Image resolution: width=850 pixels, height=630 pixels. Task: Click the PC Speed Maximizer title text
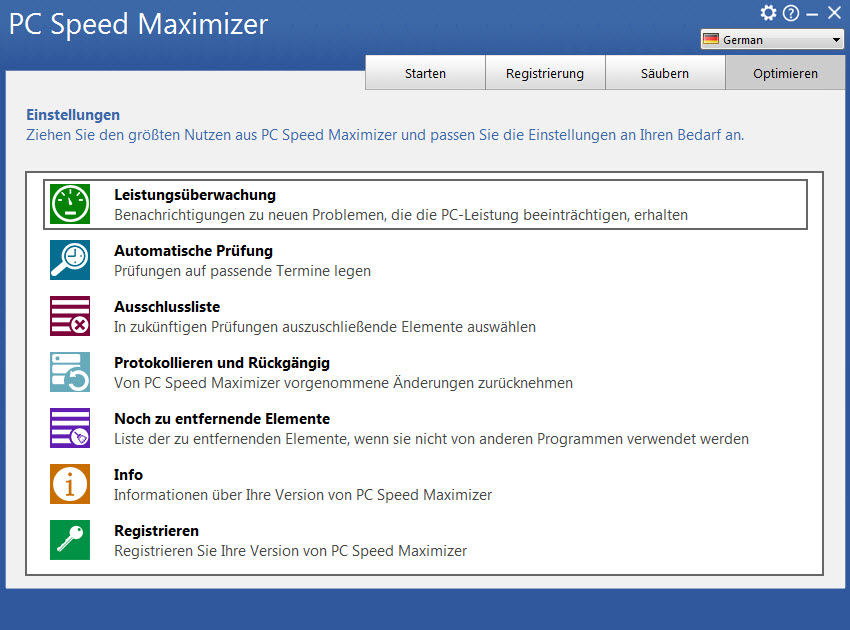coord(139,24)
